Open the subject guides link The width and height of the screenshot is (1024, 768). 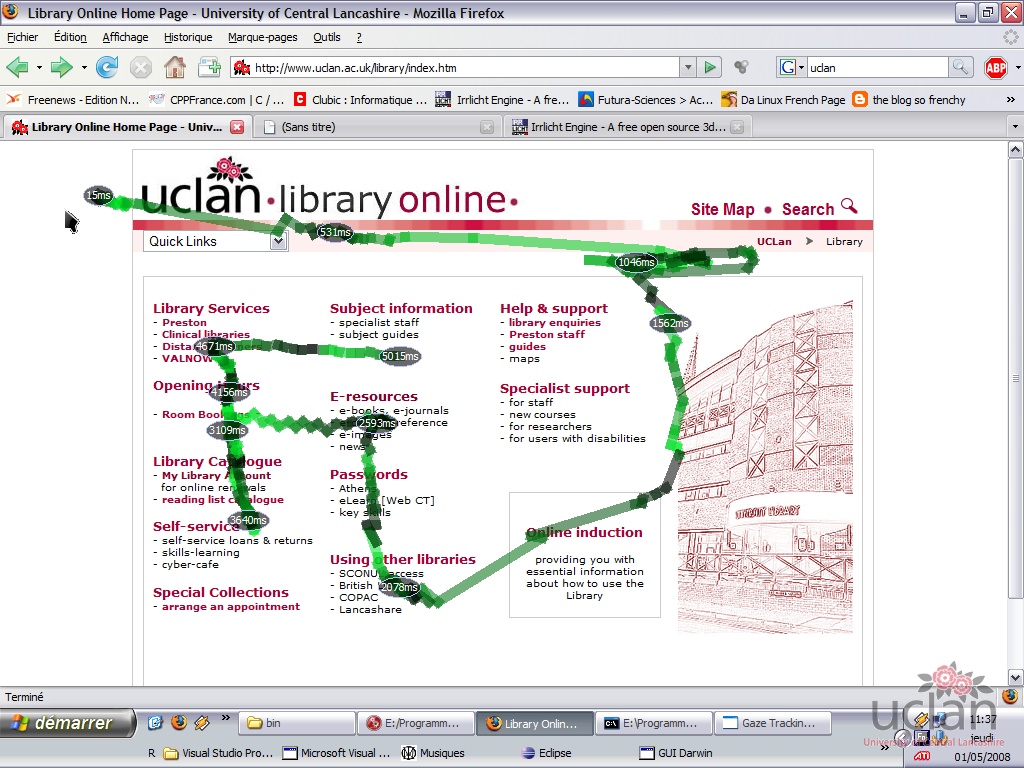[379, 334]
